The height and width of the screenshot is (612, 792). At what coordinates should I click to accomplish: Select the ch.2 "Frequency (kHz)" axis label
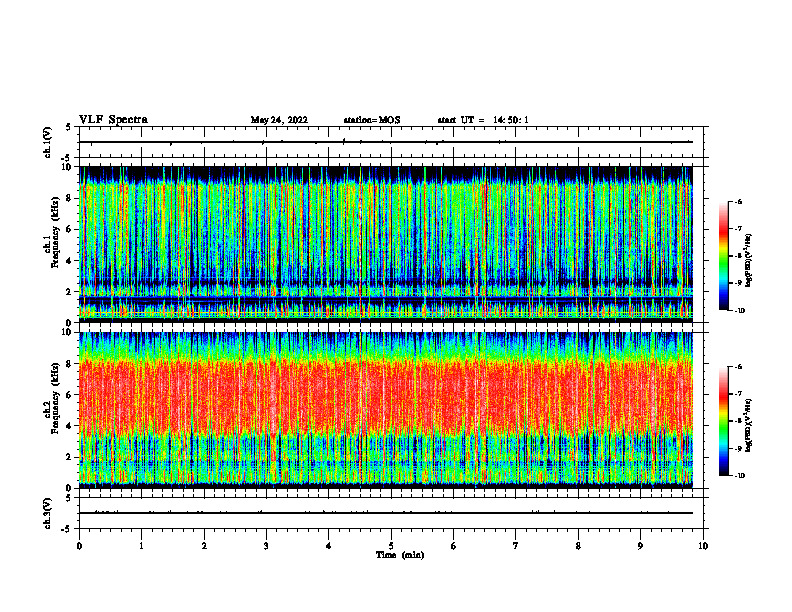[x=55, y=397]
